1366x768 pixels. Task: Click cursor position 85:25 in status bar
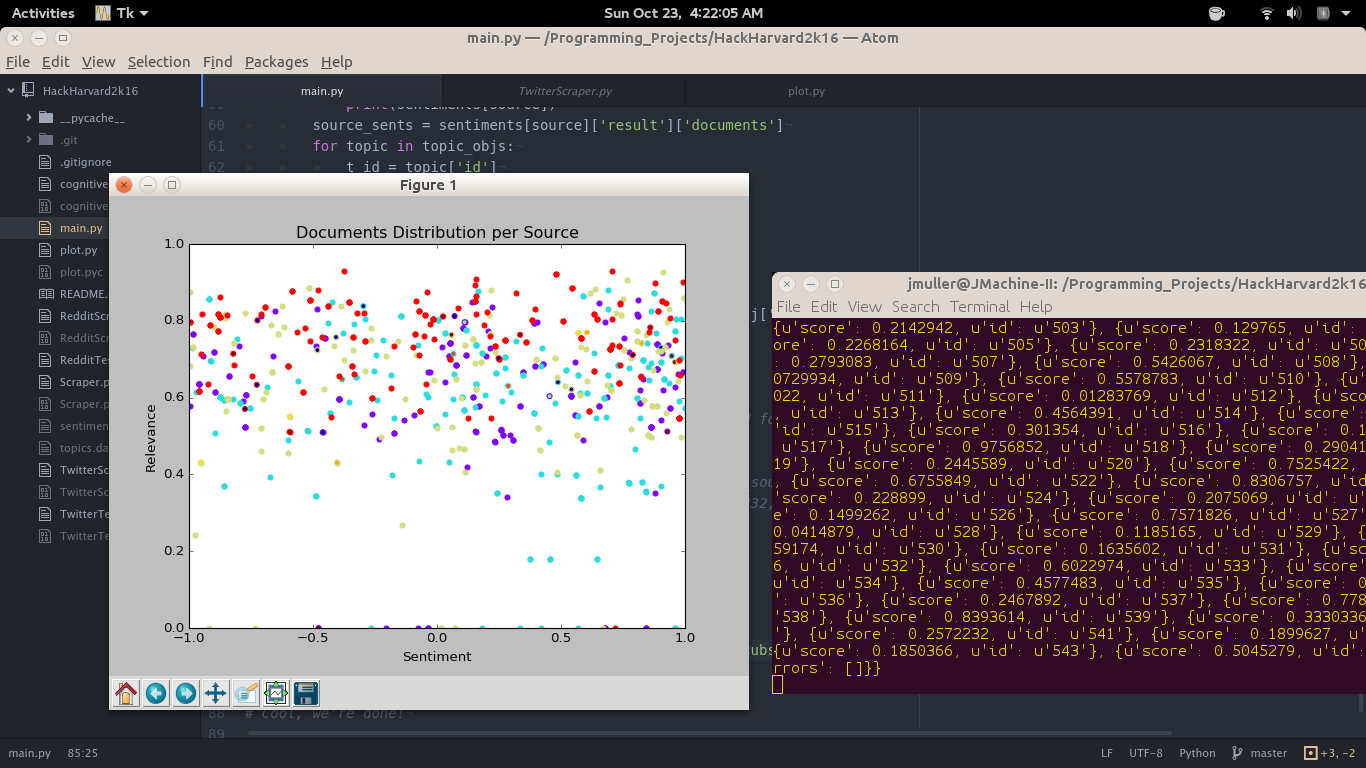click(x=82, y=753)
